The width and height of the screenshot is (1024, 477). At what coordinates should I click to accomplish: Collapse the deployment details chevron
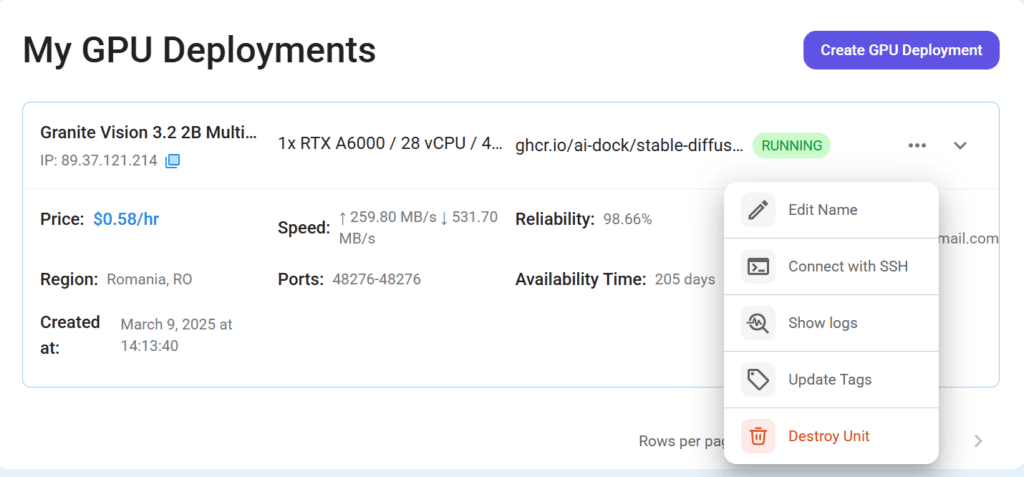(959, 146)
